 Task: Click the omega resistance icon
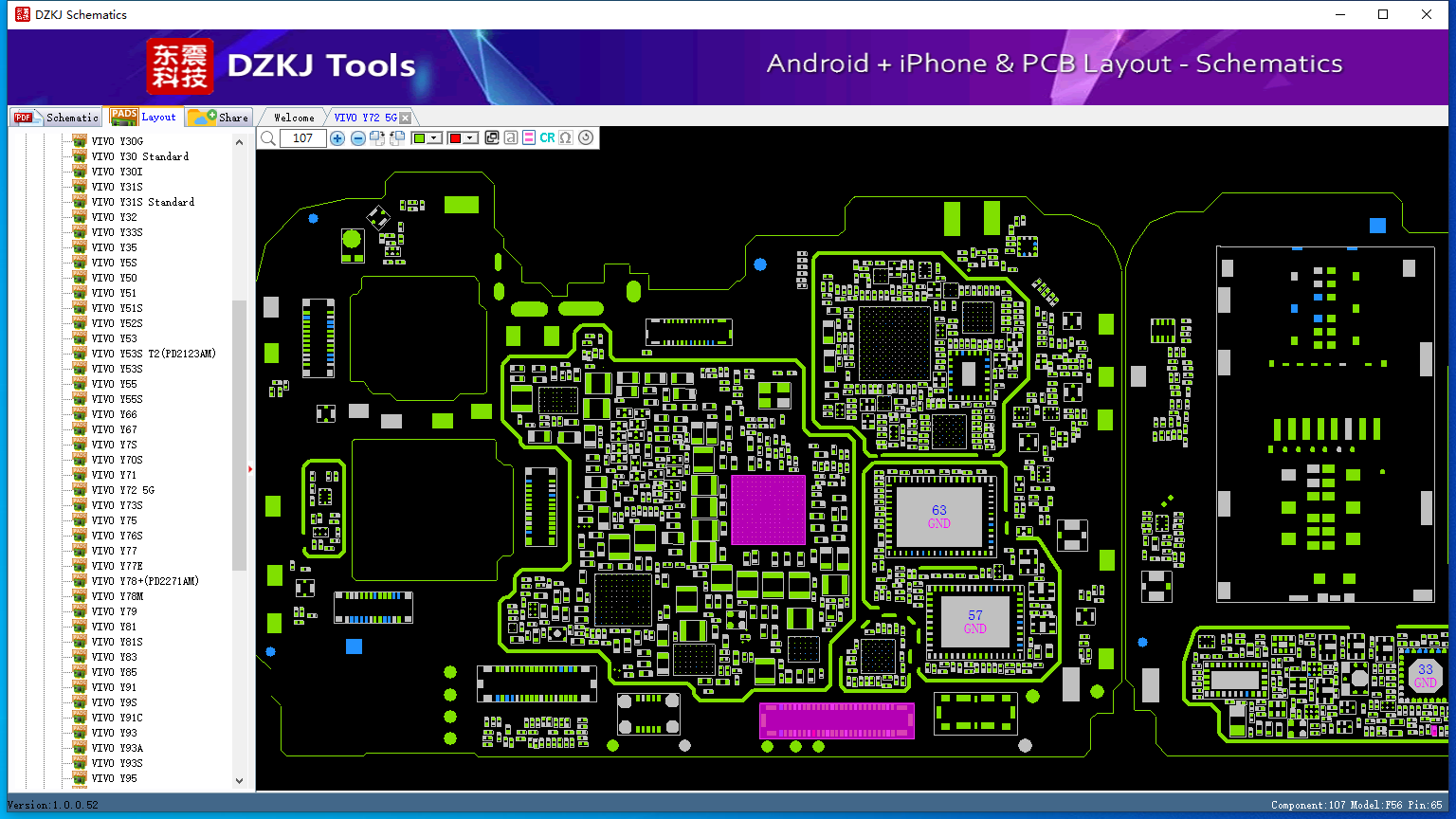(x=566, y=138)
